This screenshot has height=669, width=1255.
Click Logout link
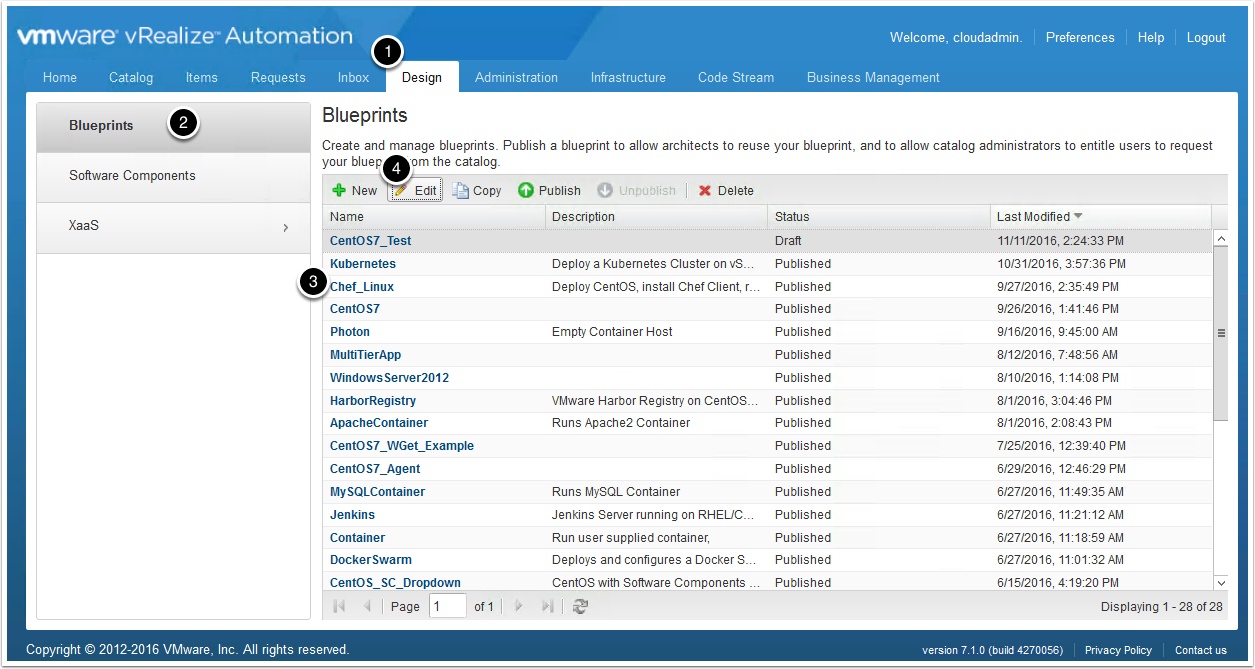[1206, 37]
